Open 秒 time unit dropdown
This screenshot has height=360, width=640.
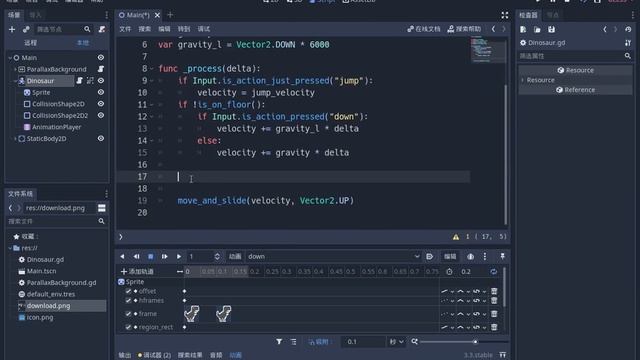pos(396,342)
